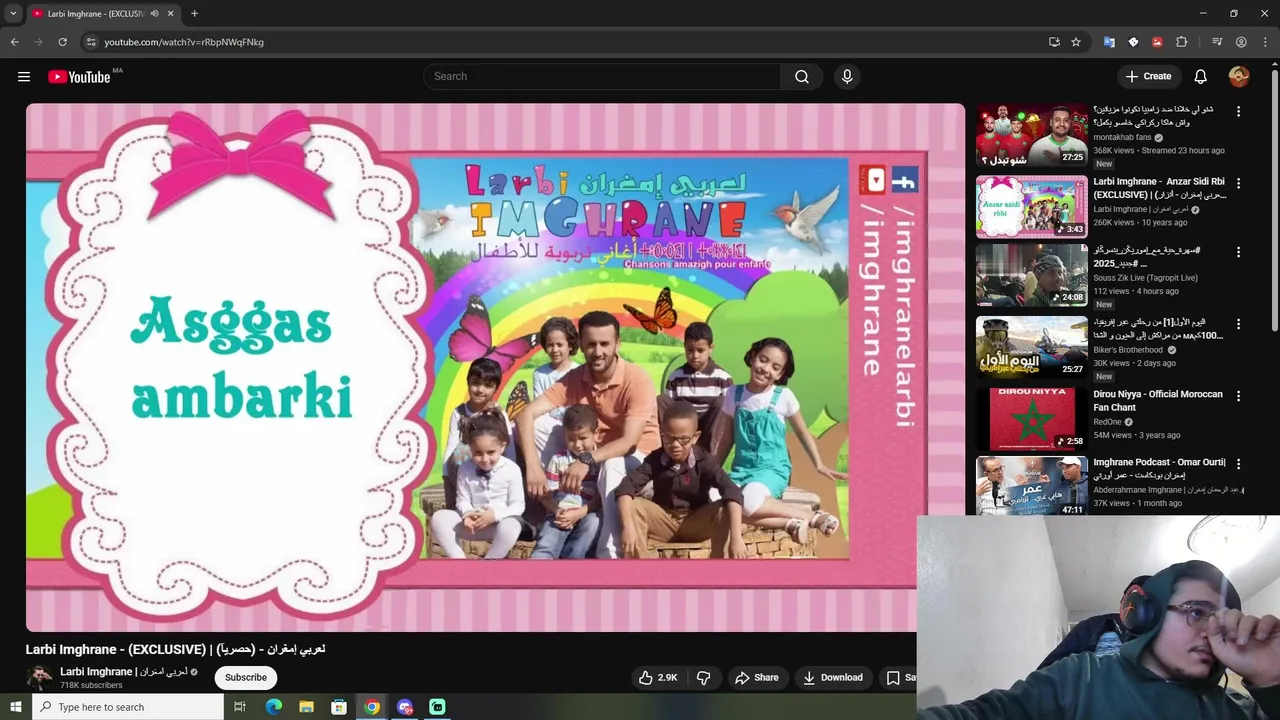Open Imghrane Podcast video thumbnail
Screen dimensions: 1280x720
pyautogui.click(x=1031, y=487)
